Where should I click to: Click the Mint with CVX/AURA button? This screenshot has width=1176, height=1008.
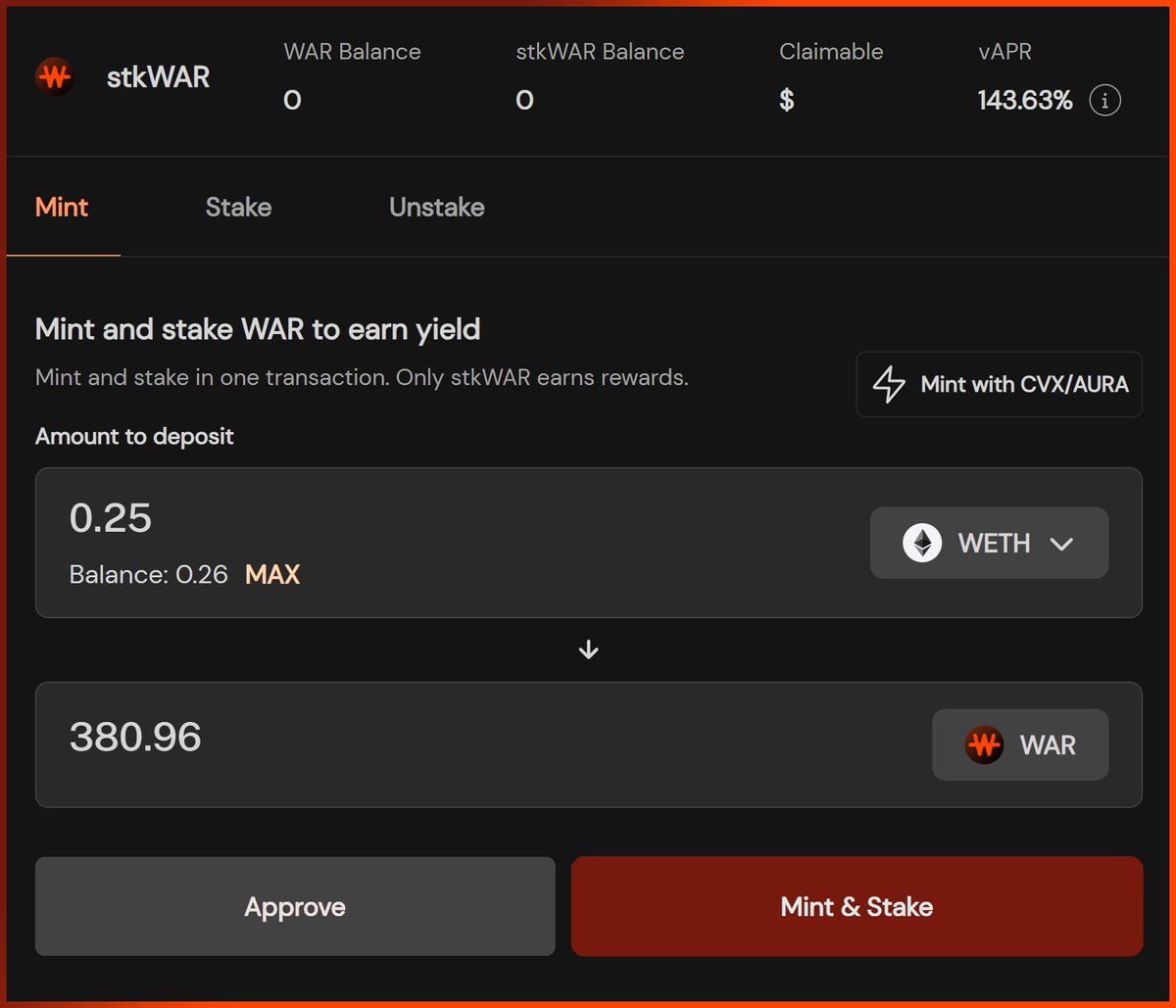pyautogui.click(x=1000, y=385)
